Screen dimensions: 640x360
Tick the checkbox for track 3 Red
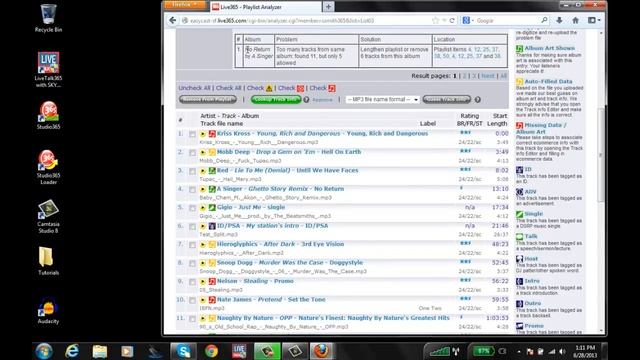[192, 171]
